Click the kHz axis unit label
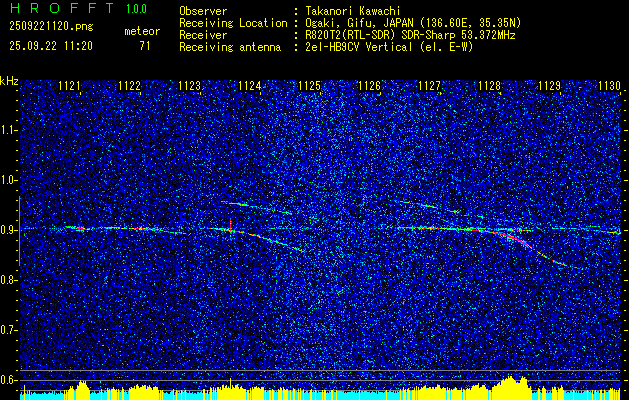Image resolution: width=629 pixels, height=400 pixels. (9, 81)
